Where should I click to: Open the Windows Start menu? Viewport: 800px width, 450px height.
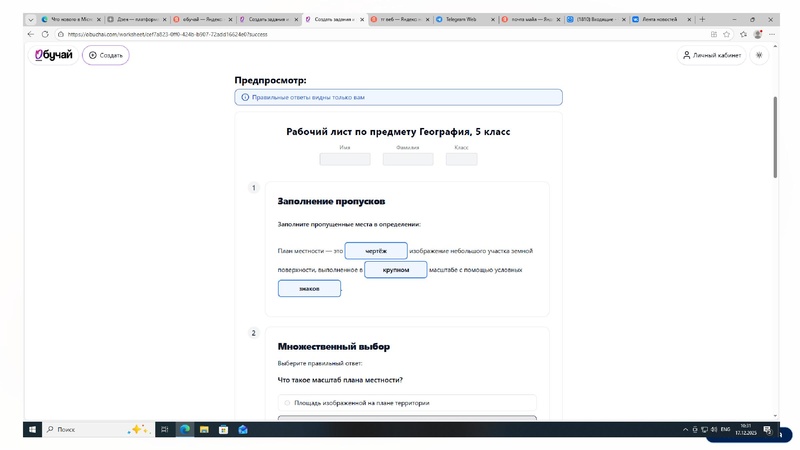pyautogui.click(x=32, y=430)
